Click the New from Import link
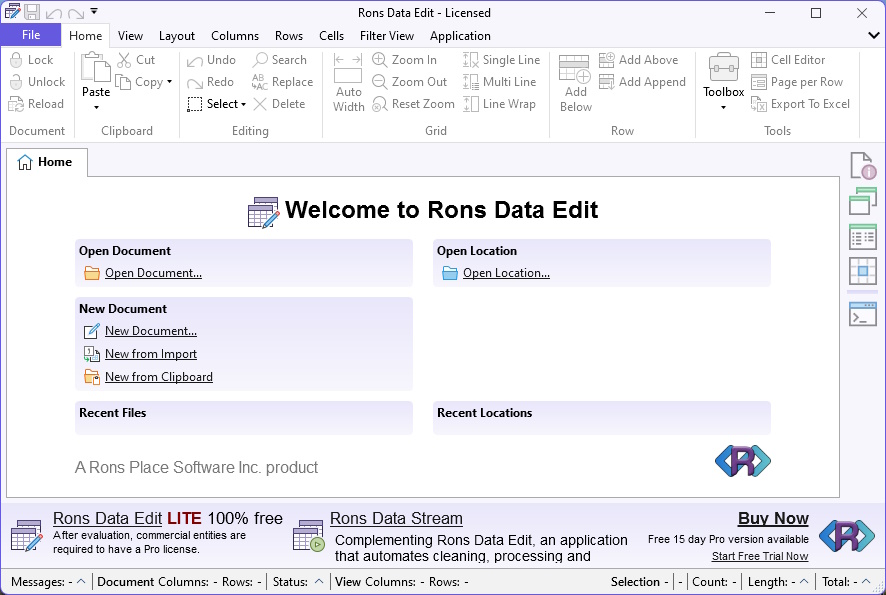886x595 pixels. point(151,354)
